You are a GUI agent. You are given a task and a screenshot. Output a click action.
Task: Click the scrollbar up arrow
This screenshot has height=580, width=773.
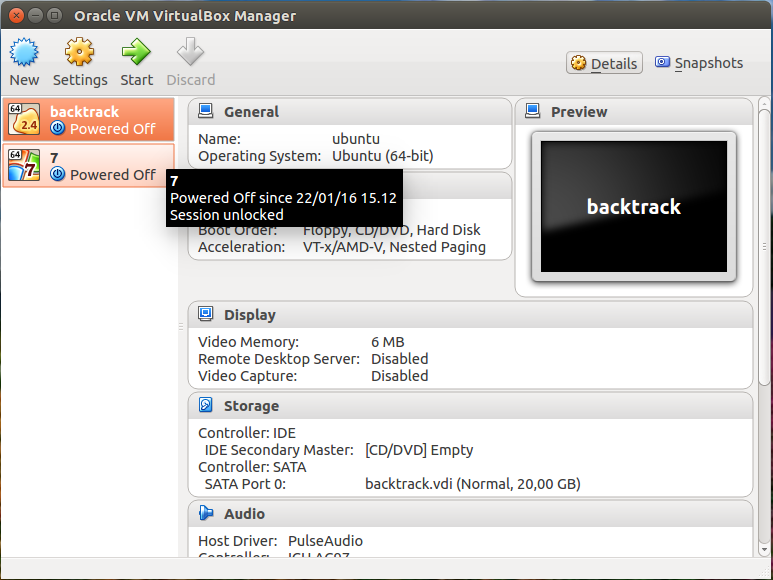pyautogui.click(x=764, y=103)
